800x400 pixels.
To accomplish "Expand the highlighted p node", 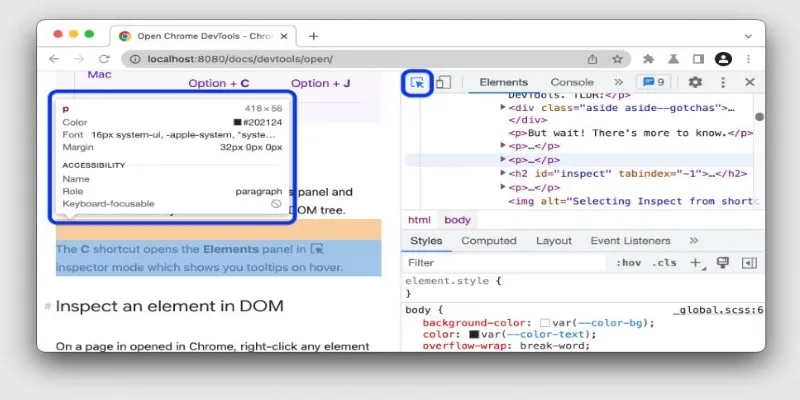I will click(503, 159).
